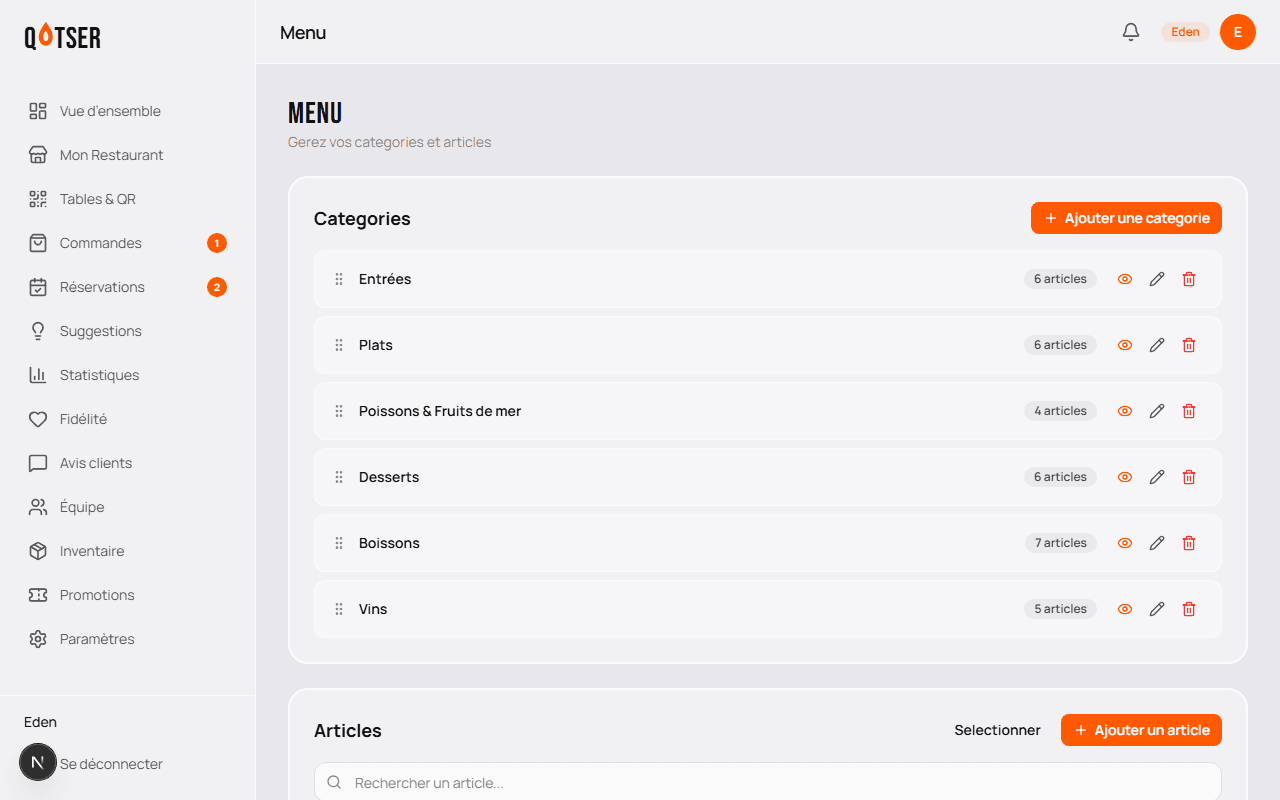This screenshot has height=800, width=1280.
Task: Click pencil icon for Poissons & Fruits de mer
Action: [1157, 411]
